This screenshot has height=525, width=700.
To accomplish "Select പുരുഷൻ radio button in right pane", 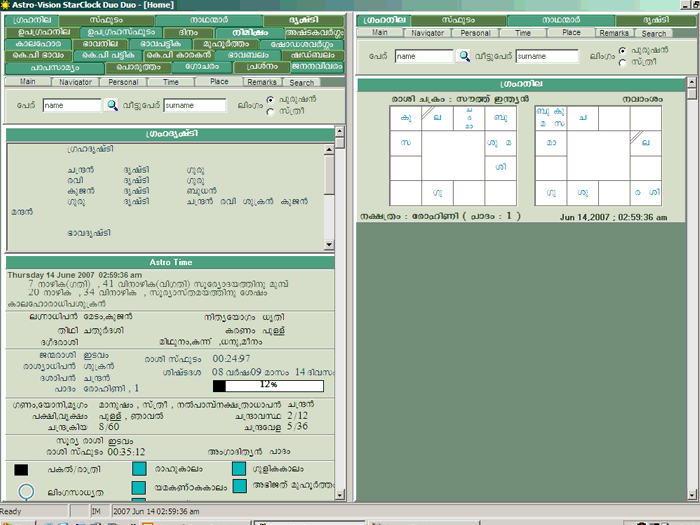I will coord(622,50).
